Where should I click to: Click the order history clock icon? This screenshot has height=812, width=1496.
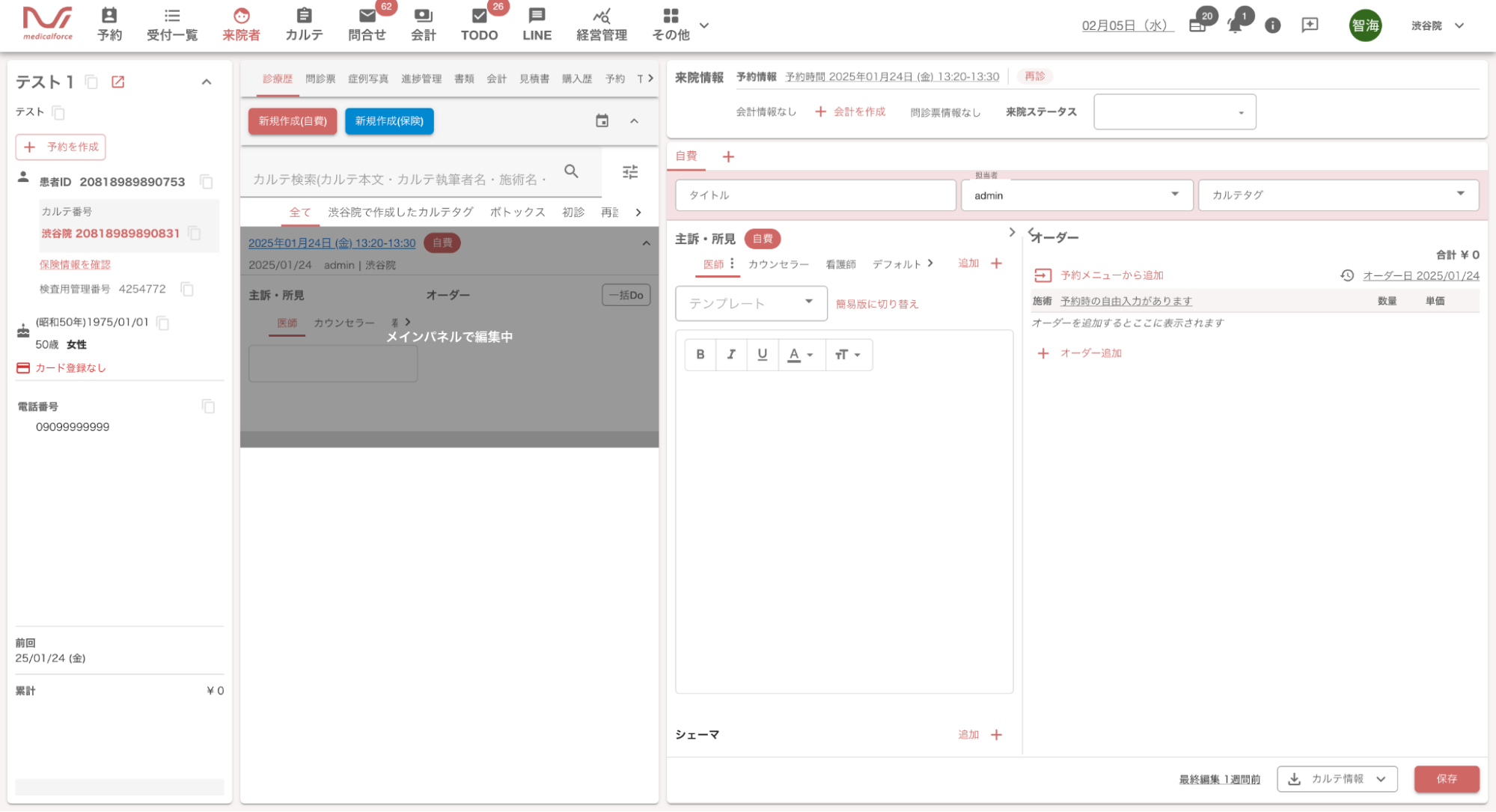tap(1347, 275)
